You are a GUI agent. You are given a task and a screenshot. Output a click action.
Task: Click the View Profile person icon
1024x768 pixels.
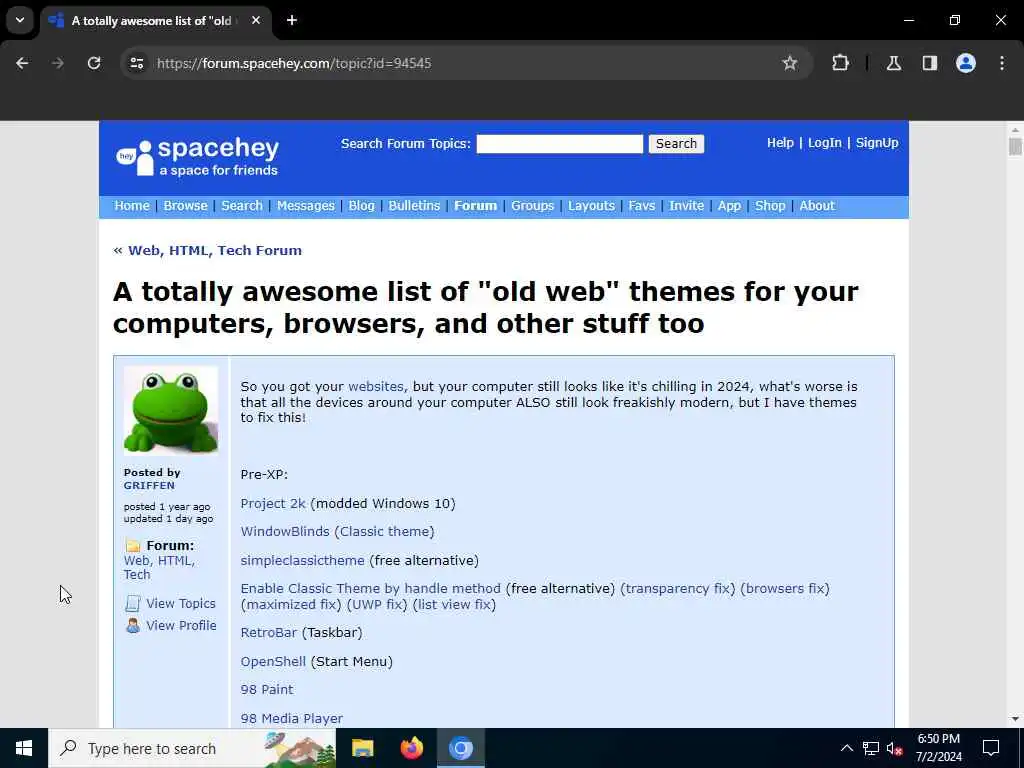coord(133,626)
